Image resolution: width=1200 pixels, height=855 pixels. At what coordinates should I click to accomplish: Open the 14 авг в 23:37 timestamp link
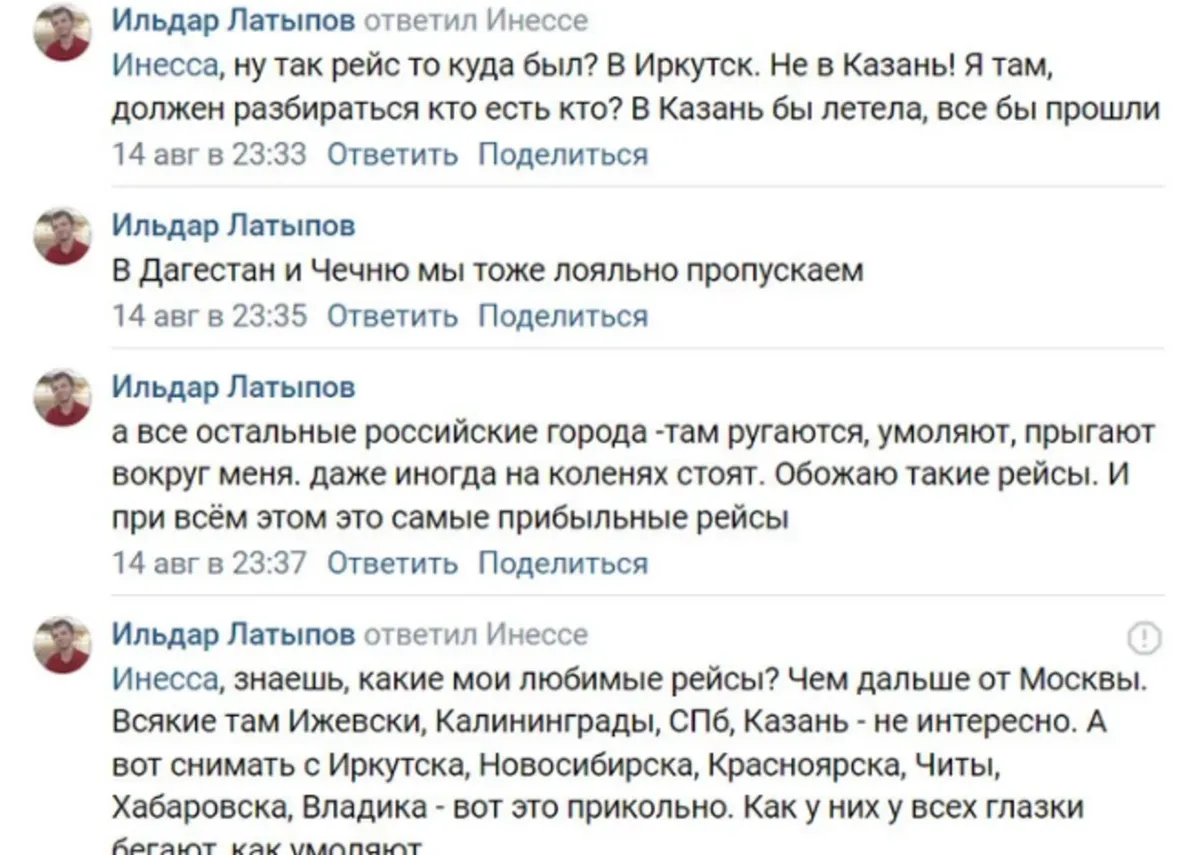209,563
